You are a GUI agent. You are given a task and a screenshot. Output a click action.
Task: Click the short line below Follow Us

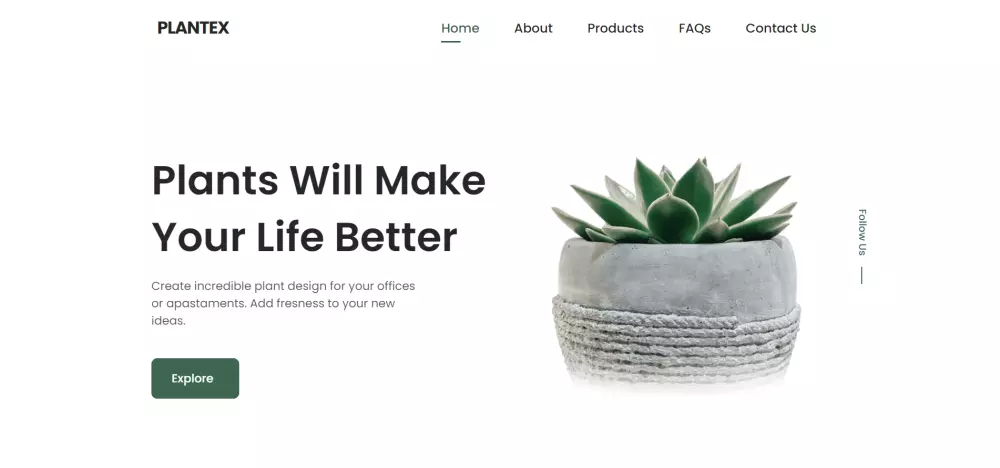click(862, 275)
